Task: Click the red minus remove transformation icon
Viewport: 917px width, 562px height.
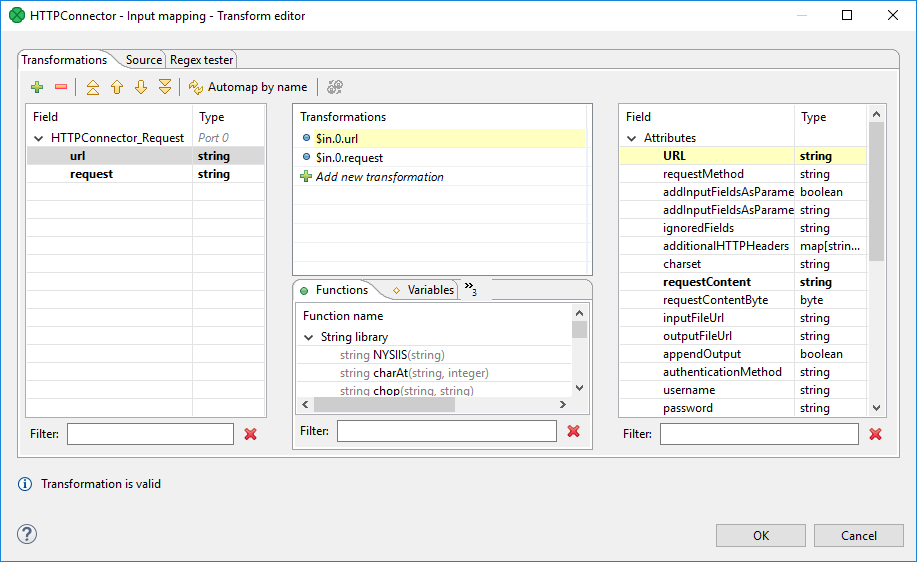Action: pos(61,87)
